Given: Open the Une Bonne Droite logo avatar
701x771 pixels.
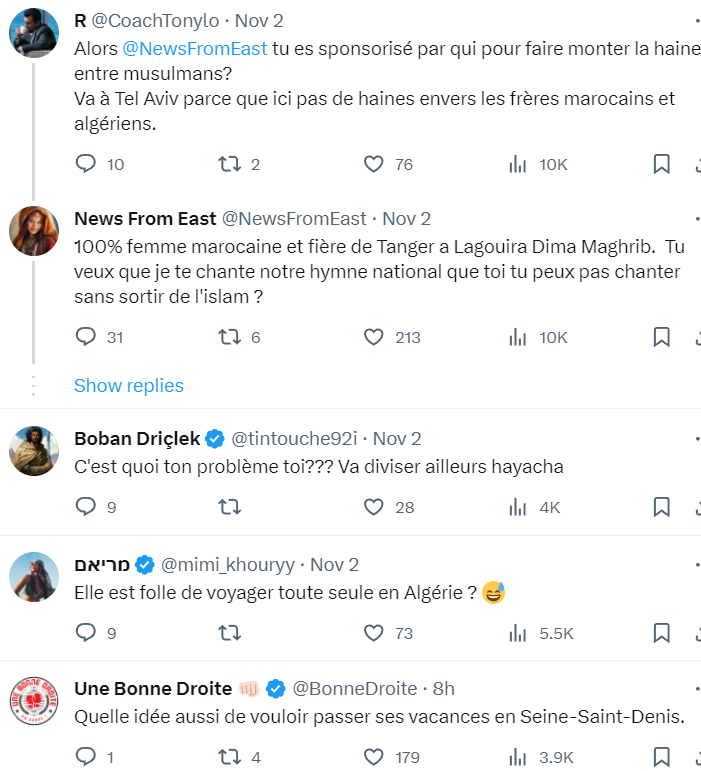Looking at the screenshot, I should (34, 701).
